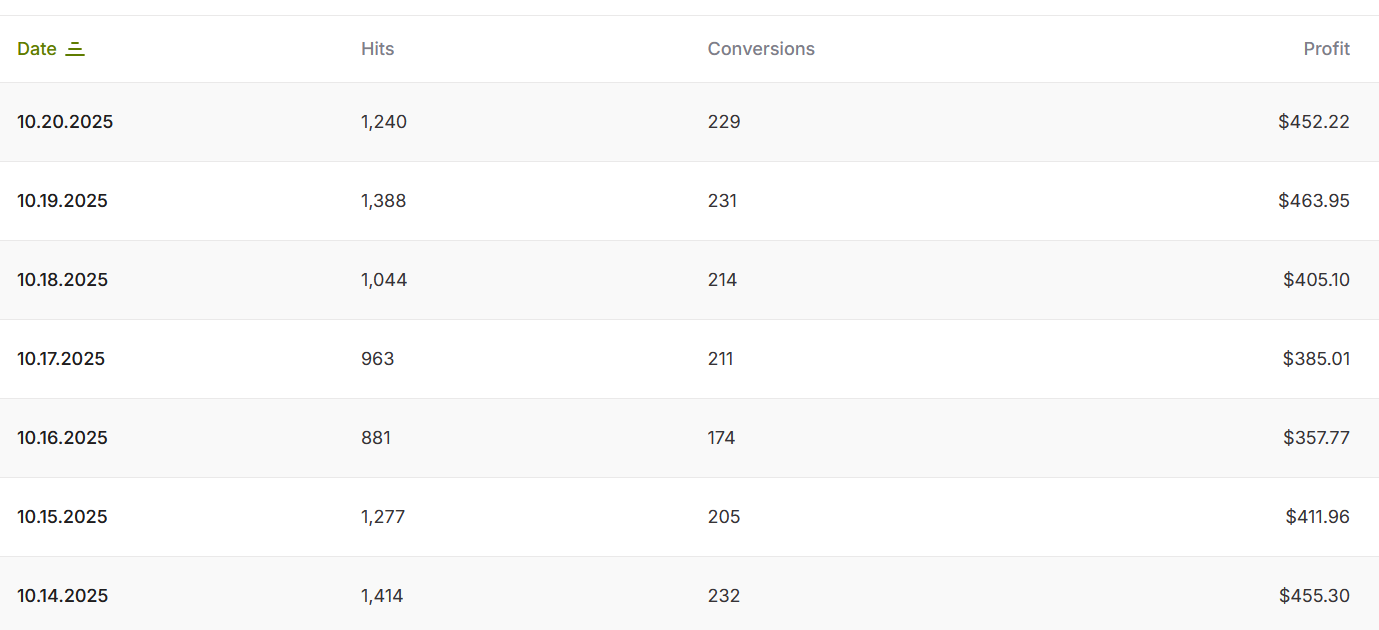This screenshot has width=1379, height=630.
Task: Click the Conversions column header
Action: pyautogui.click(x=761, y=49)
